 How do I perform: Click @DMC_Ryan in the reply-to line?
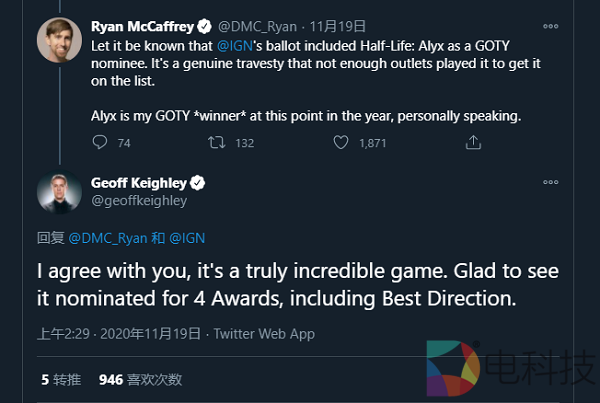106,238
